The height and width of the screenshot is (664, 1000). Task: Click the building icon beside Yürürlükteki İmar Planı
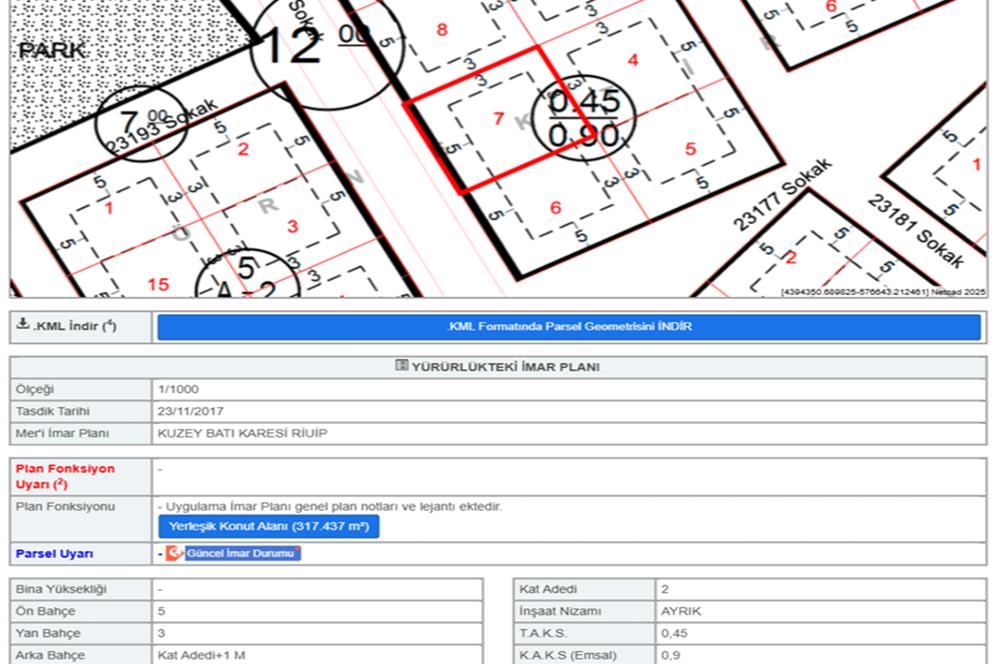(x=402, y=367)
